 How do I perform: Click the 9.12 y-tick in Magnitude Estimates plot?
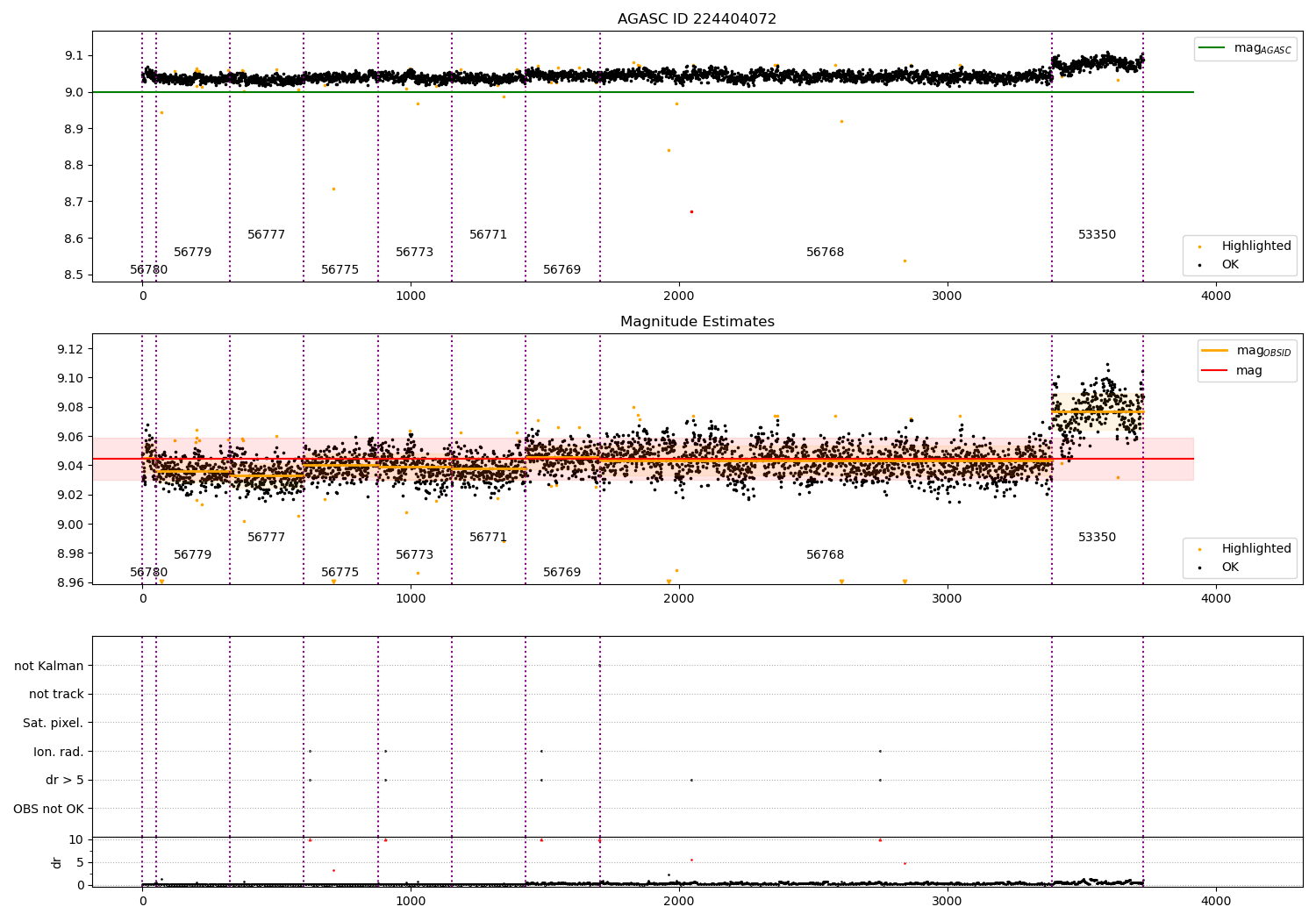[70, 349]
